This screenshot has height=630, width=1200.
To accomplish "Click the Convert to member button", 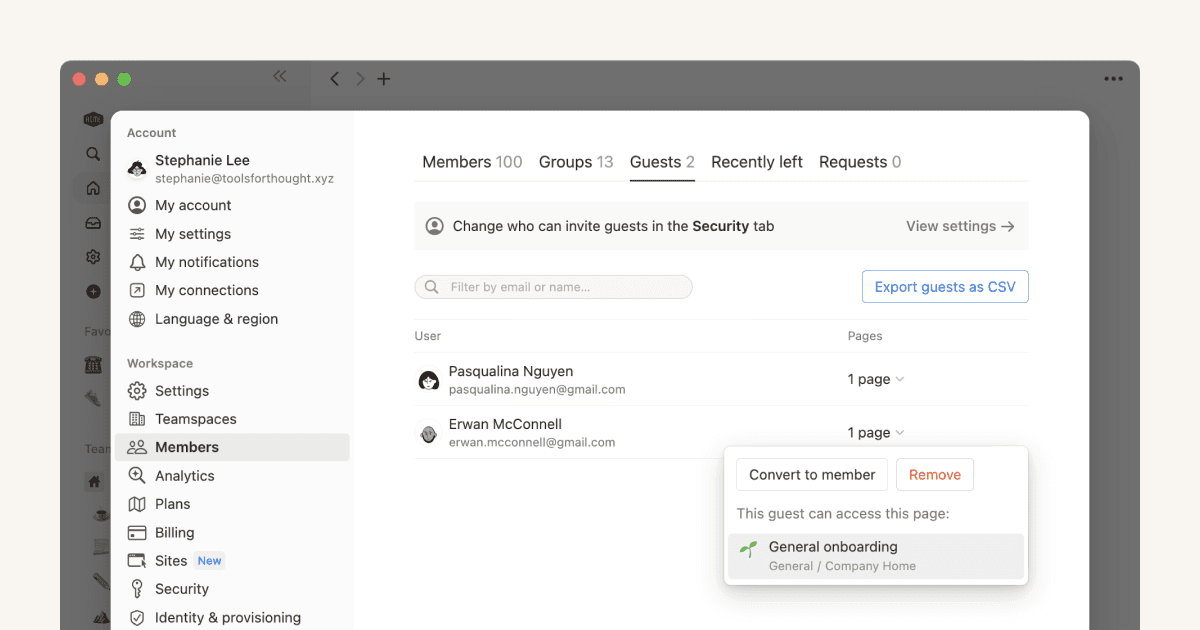I will [811, 474].
